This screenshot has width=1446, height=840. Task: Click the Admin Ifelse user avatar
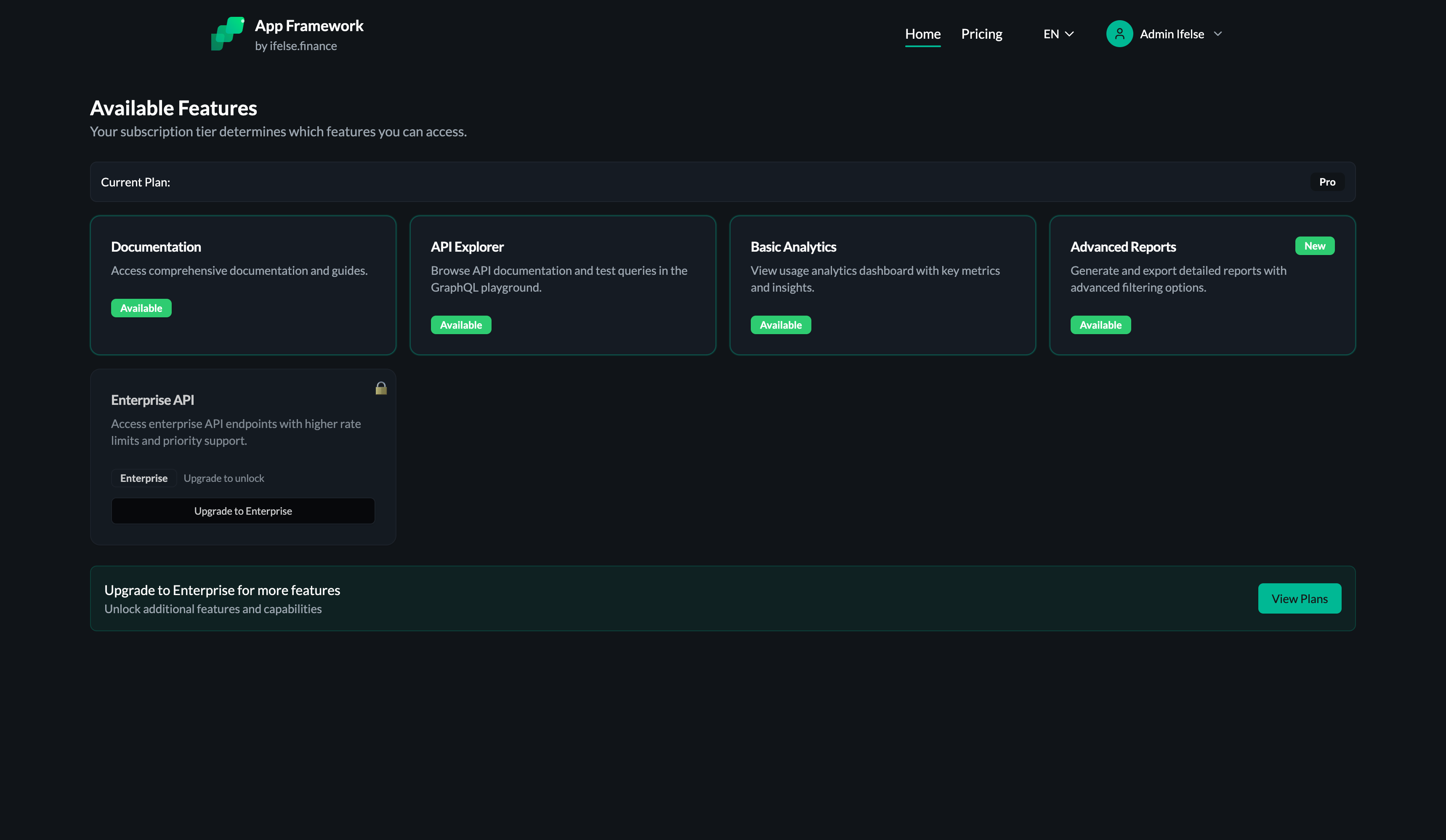point(1119,34)
